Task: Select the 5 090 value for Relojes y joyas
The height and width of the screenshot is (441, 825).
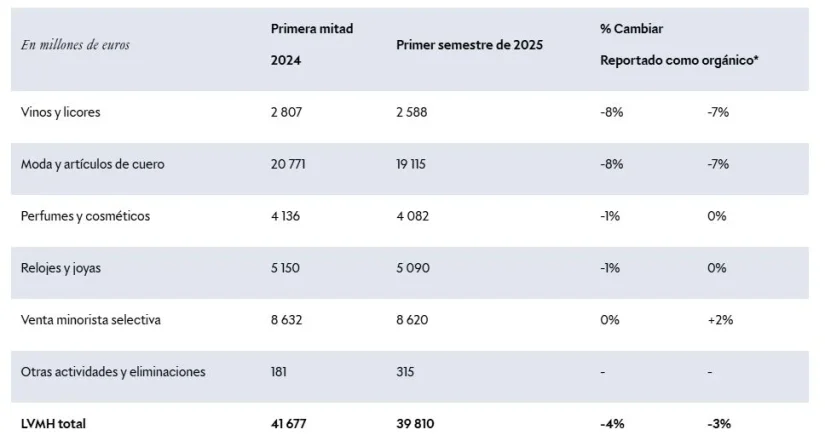Action: point(412,268)
